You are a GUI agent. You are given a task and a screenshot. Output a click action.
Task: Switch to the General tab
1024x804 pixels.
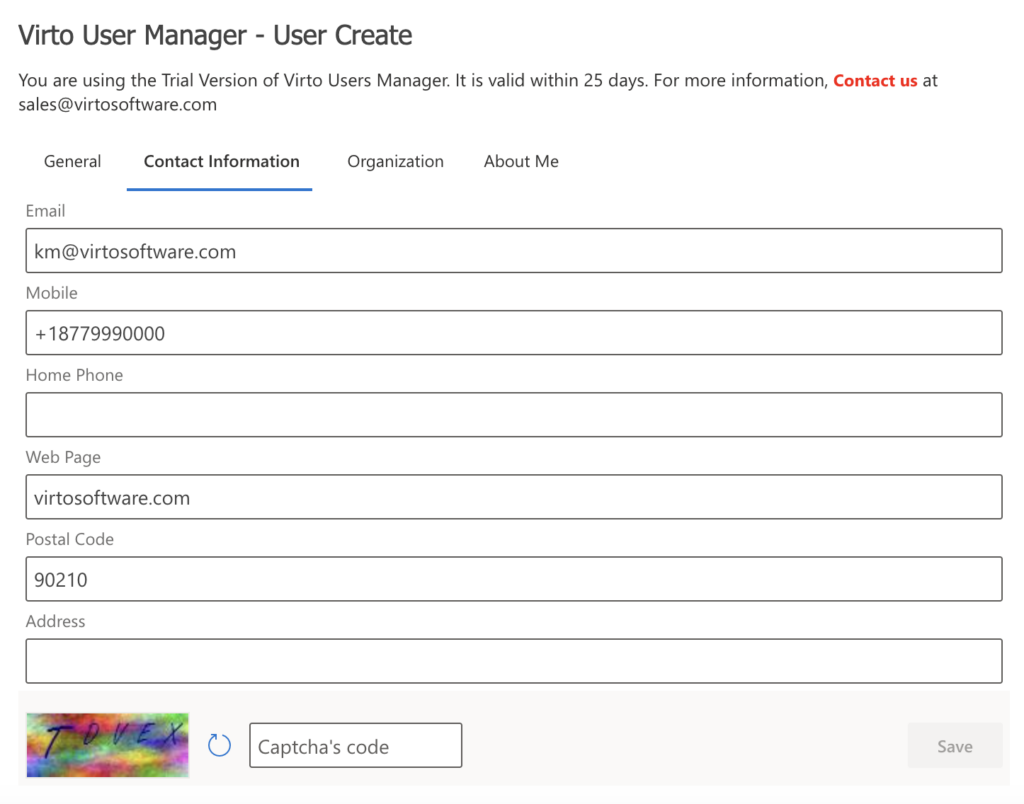pos(72,162)
